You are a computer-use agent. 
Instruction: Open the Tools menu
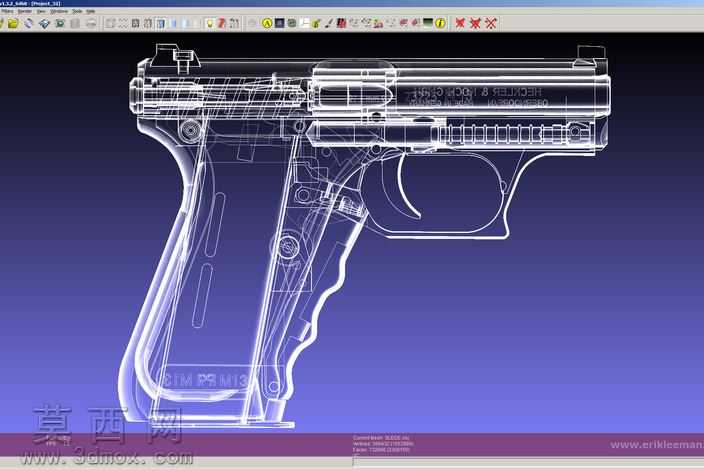coord(77,11)
